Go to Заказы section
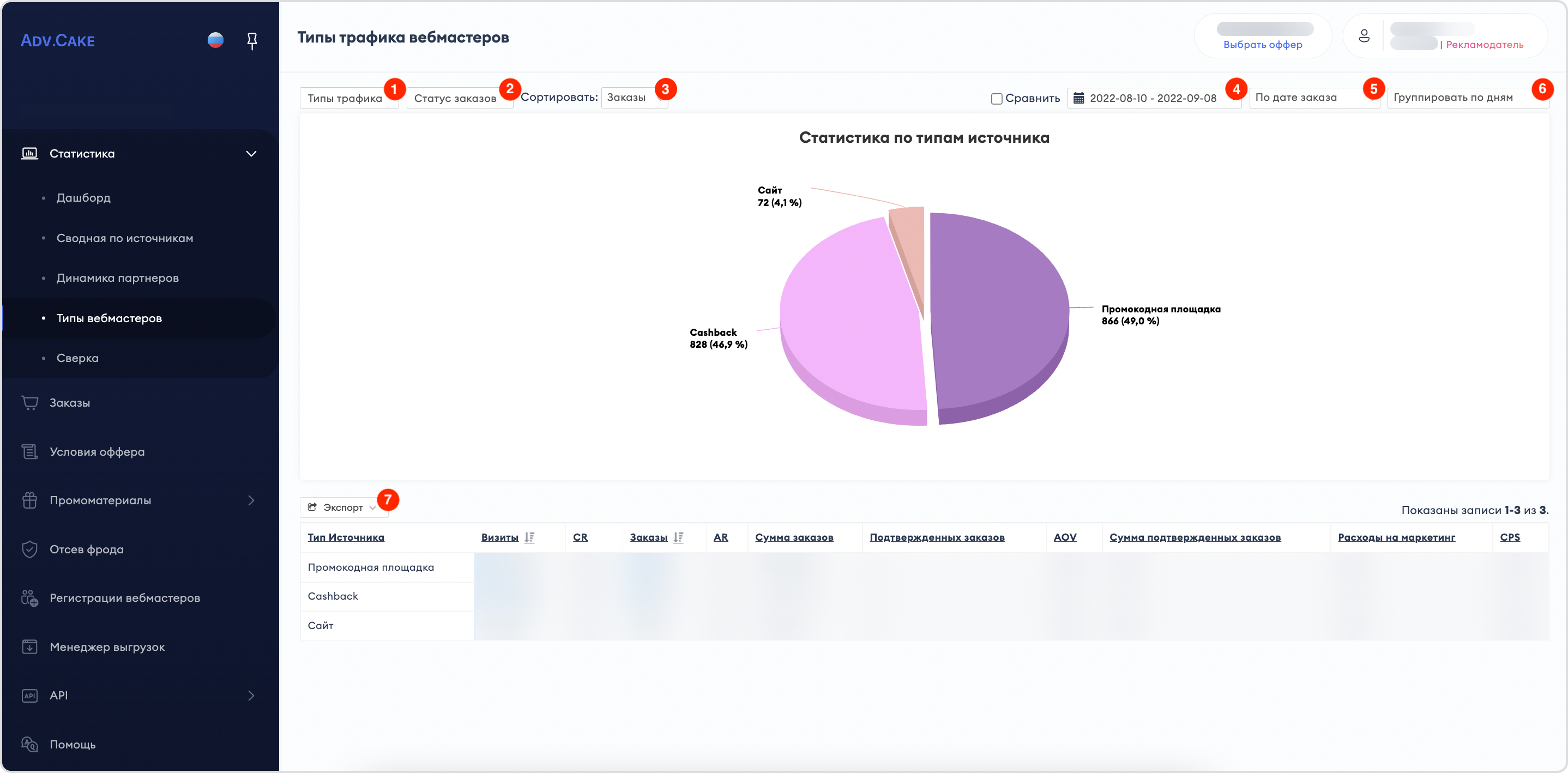 click(x=69, y=403)
